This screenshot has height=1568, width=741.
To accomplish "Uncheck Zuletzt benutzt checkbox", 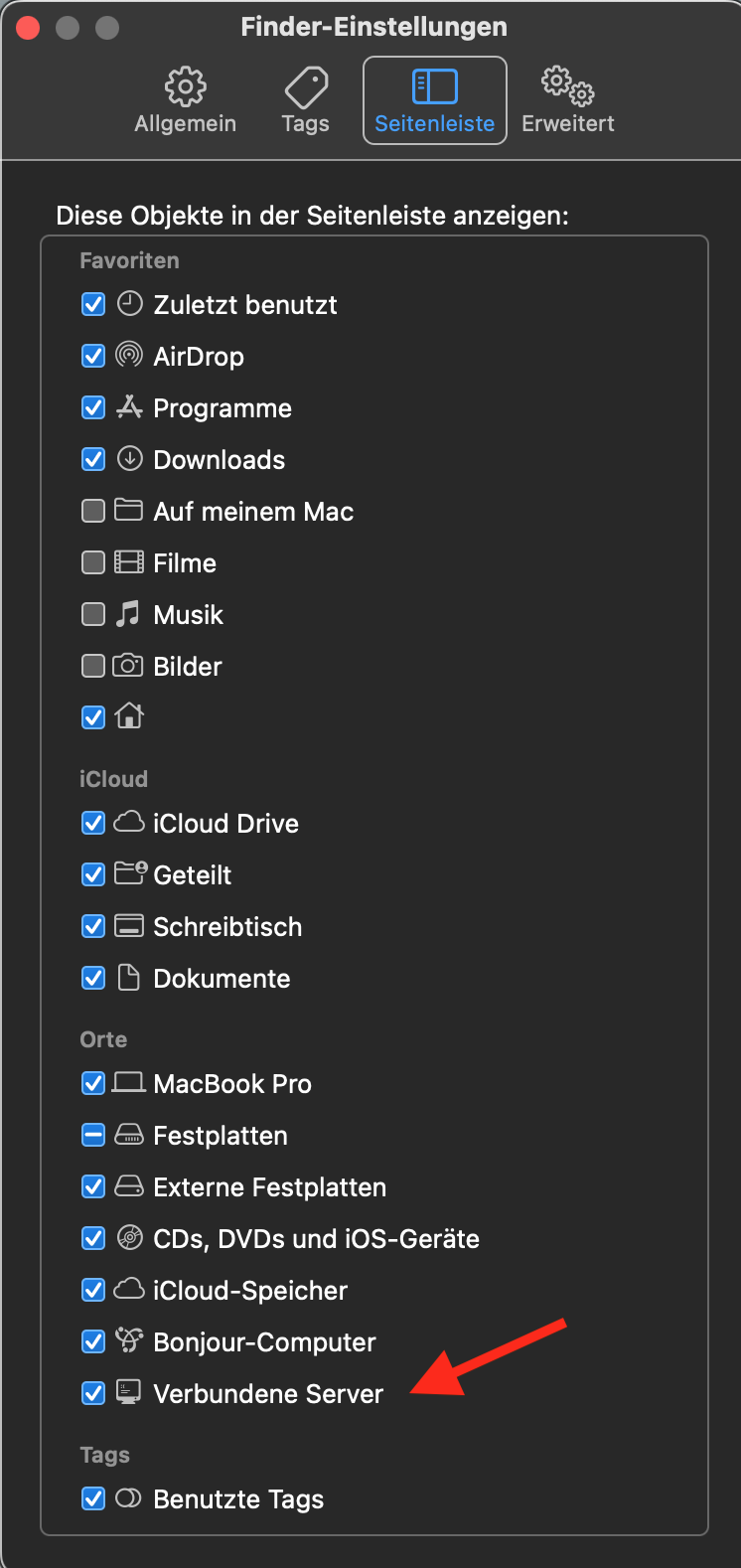I will tap(93, 304).
